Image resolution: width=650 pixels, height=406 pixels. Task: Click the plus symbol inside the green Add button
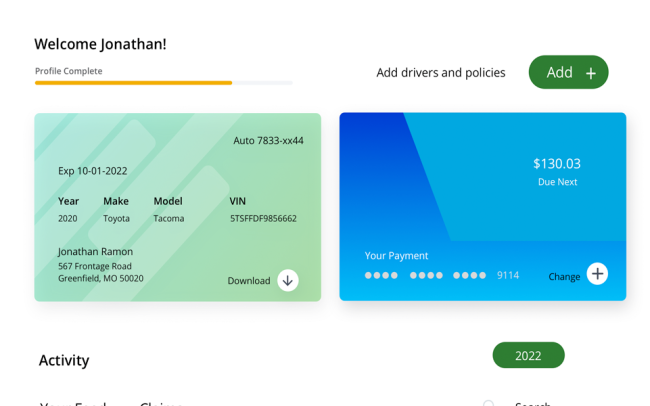(591, 73)
